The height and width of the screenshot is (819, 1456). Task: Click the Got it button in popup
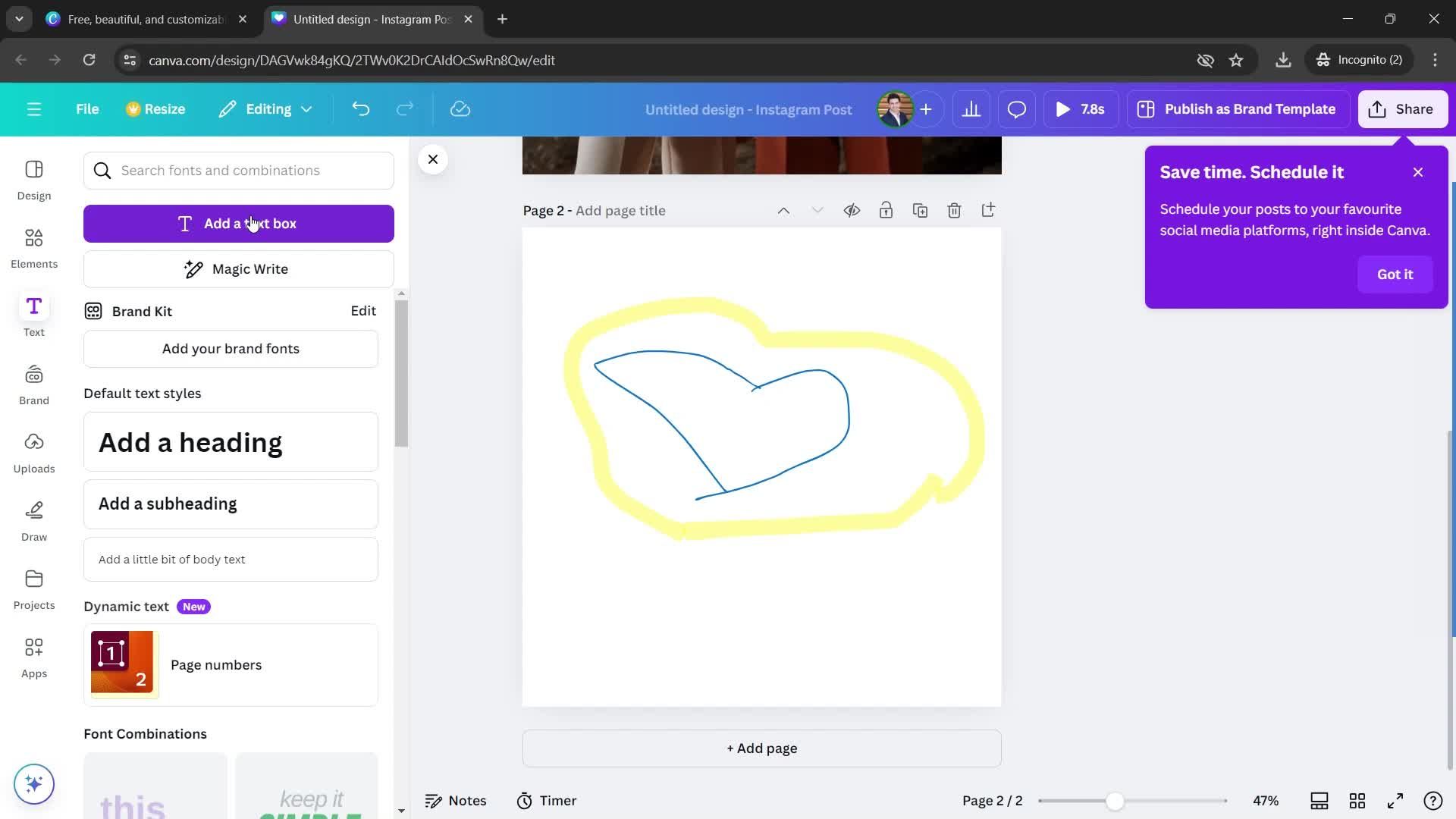[1395, 275]
